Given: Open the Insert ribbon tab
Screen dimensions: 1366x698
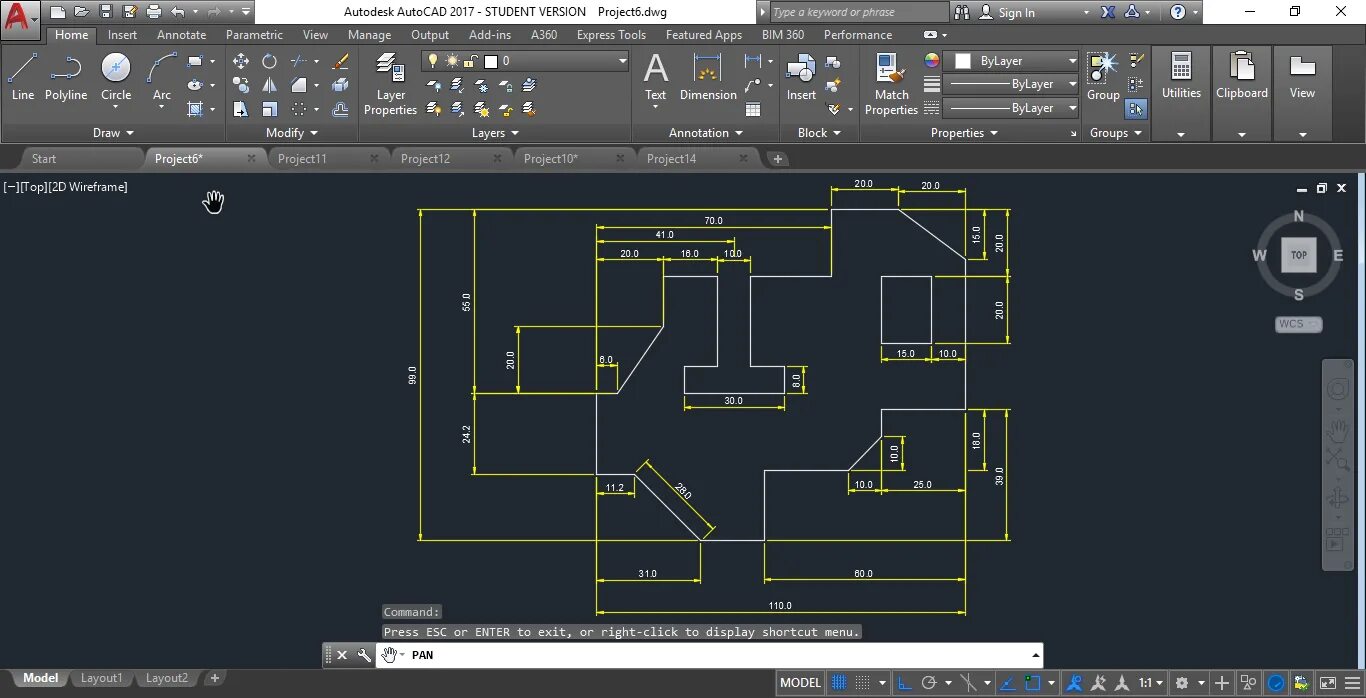Looking at the screenshot, I should [x=123, y=34].
